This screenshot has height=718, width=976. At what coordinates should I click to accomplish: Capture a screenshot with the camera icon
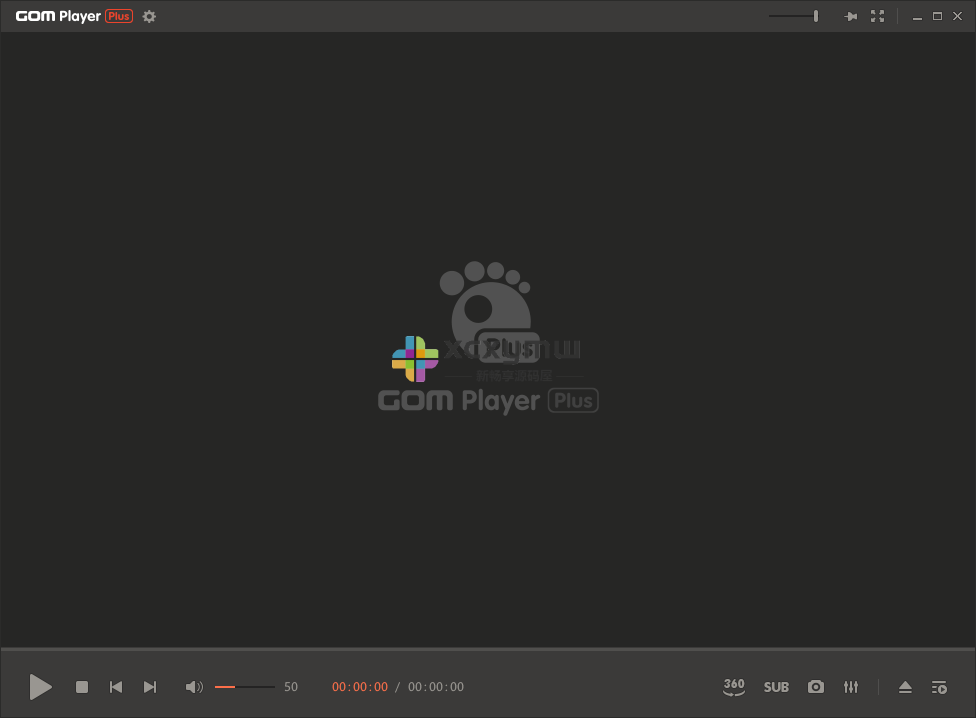pyautogui.click(x=816, y=687)
